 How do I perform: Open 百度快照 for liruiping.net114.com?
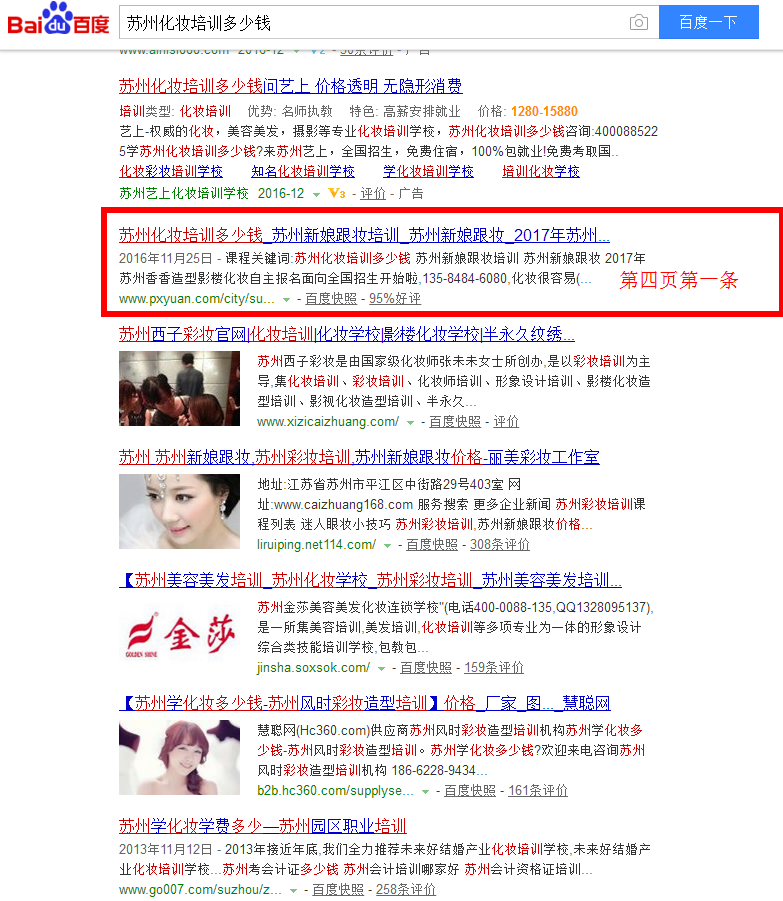click(x=432, y=545)
